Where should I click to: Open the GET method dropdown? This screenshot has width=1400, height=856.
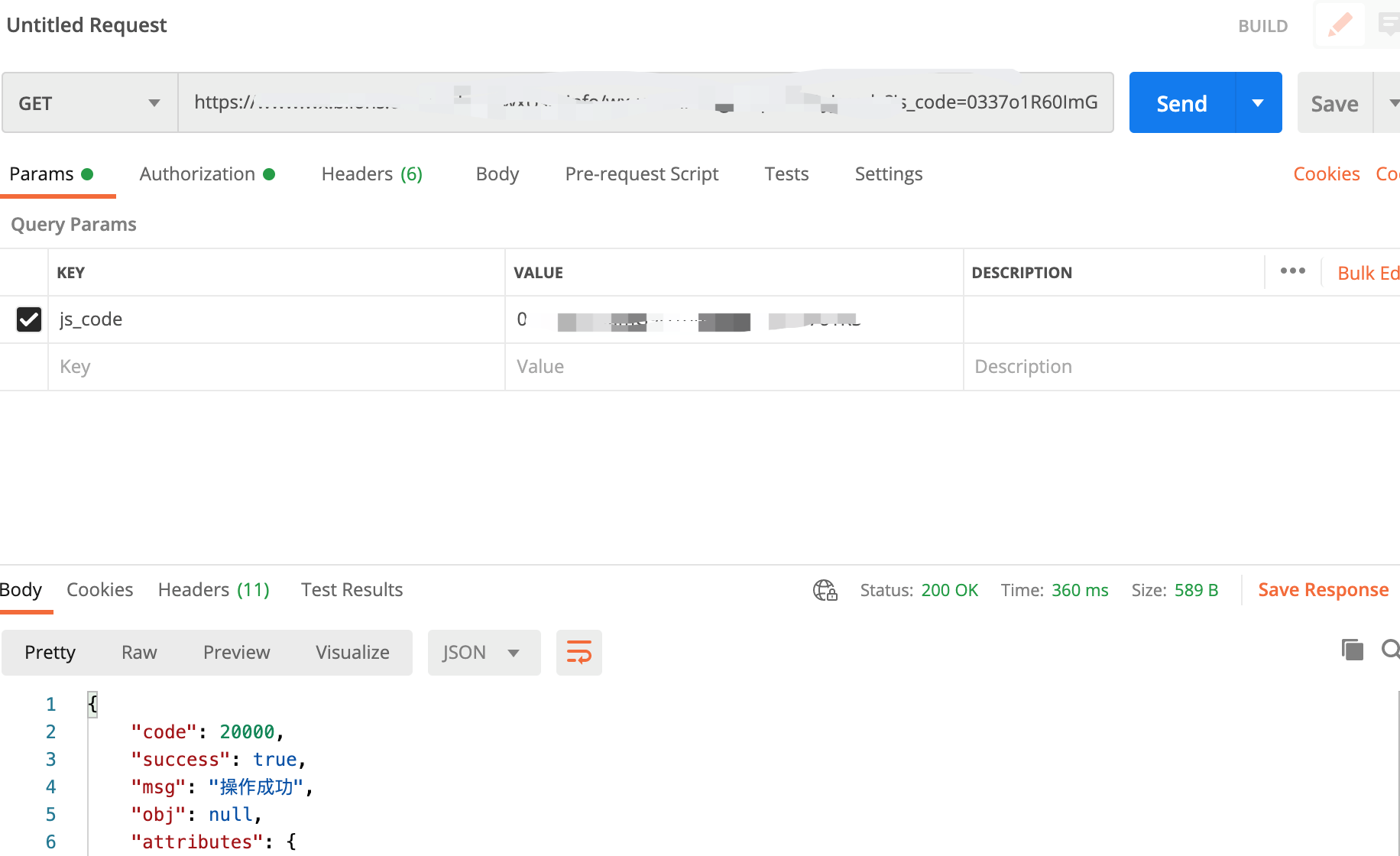tap(89, 103)
